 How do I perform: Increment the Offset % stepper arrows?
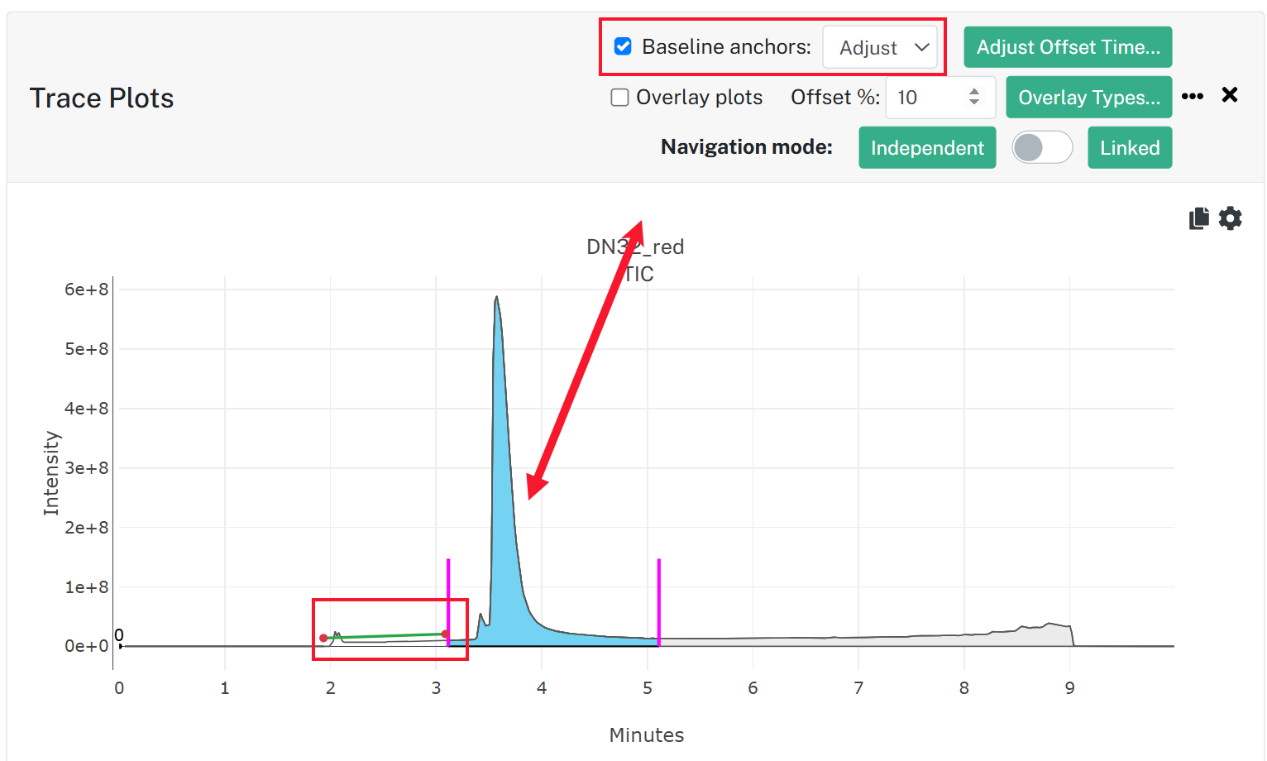[974, 92]
